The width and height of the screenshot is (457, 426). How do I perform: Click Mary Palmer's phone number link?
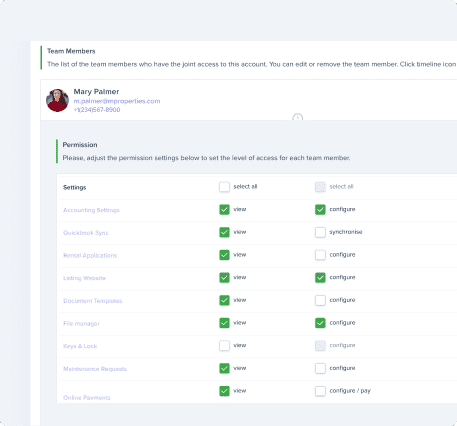tap(97, 110)
